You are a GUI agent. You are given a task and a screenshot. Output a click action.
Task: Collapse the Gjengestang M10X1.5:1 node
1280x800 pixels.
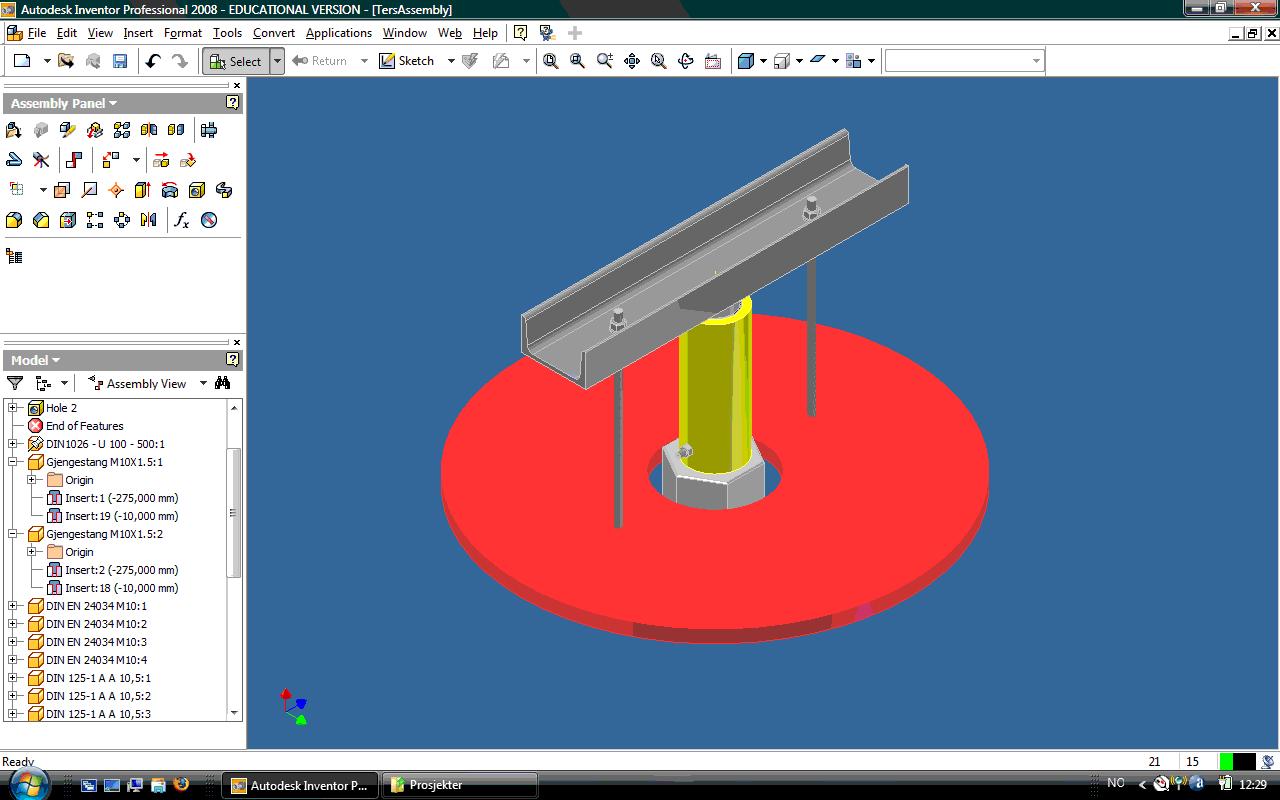point(13,462)
